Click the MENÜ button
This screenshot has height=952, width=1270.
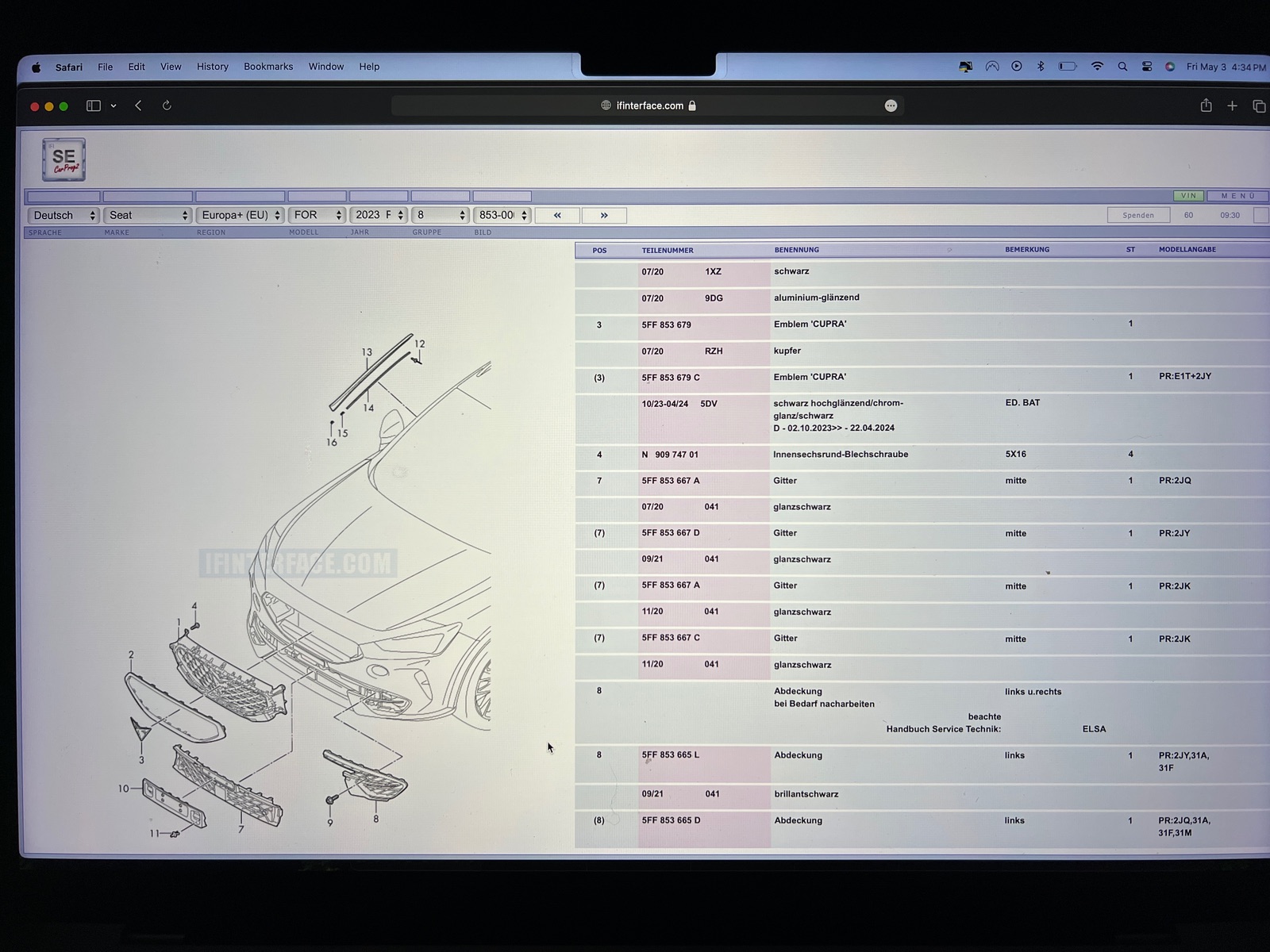[1237, 196]
